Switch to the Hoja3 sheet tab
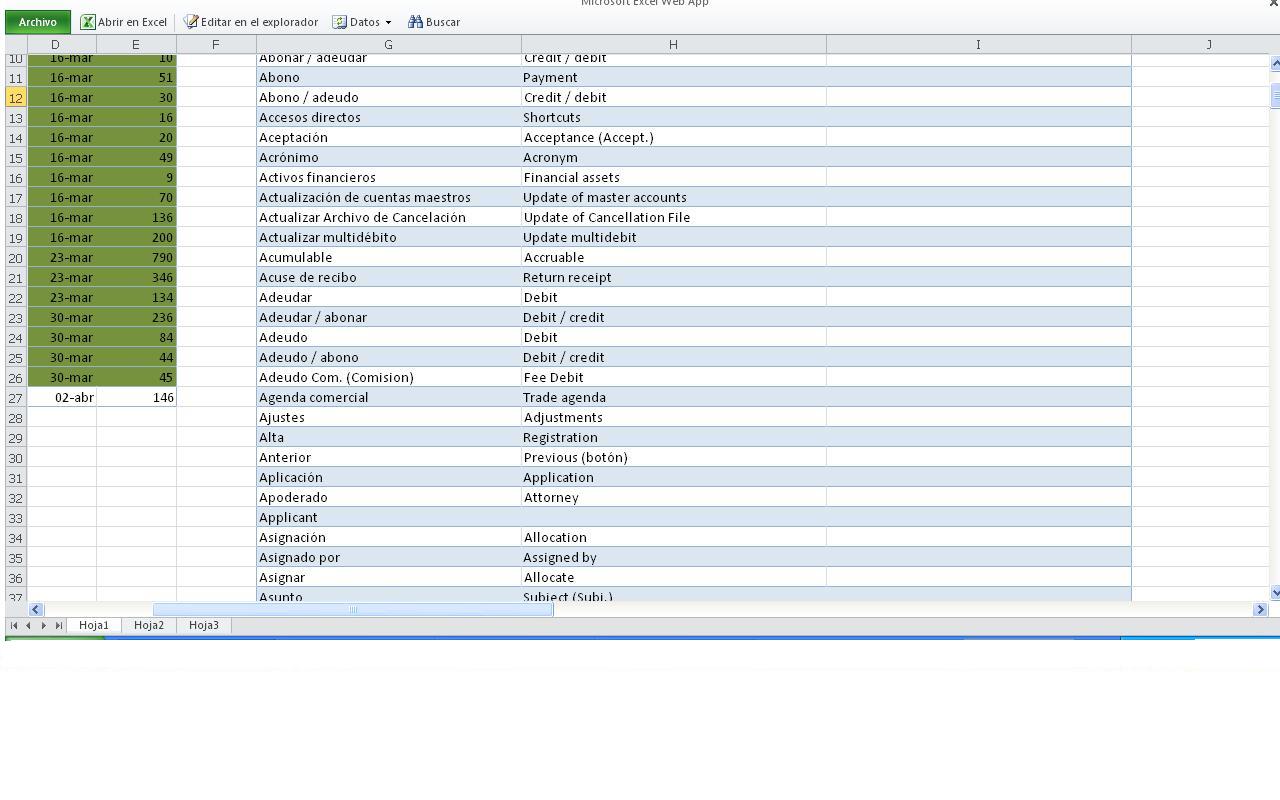 pyautogui.click(x=204, y=625)
